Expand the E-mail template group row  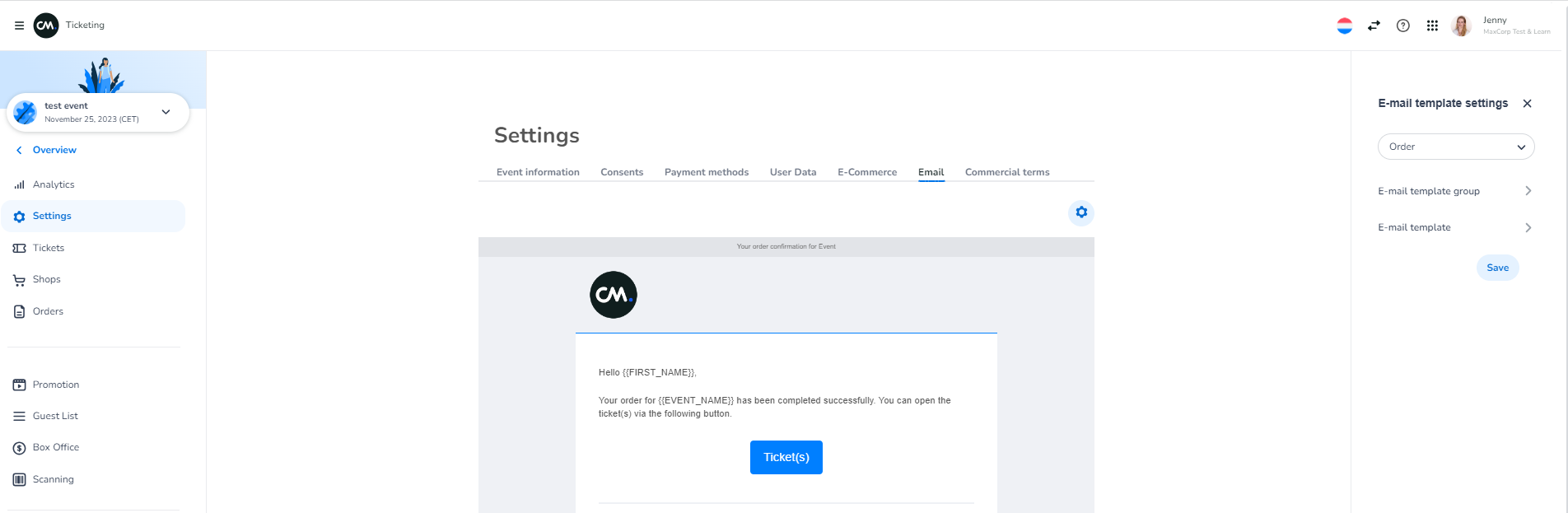click(x=1454, y=191)
